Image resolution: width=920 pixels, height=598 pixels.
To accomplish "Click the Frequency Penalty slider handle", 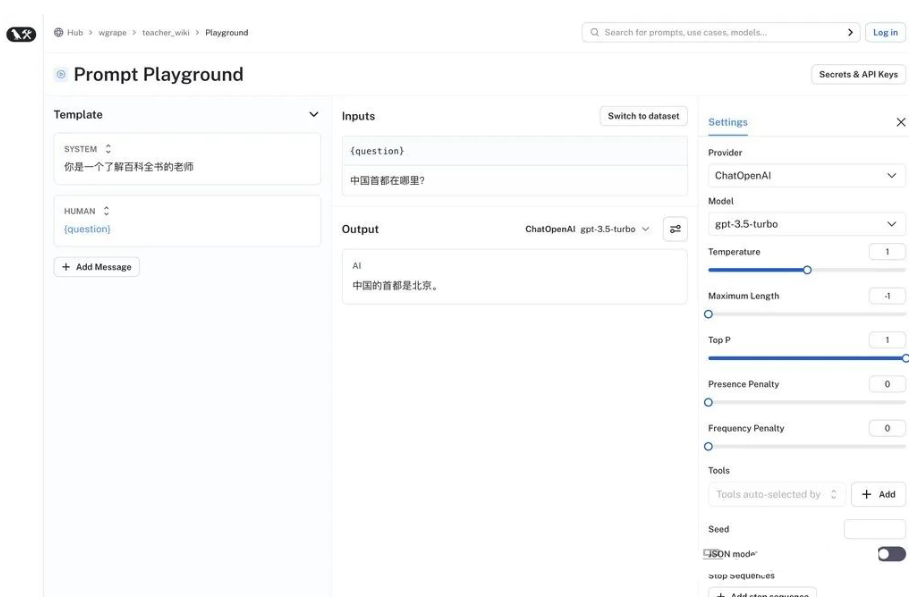I will 708,447.
